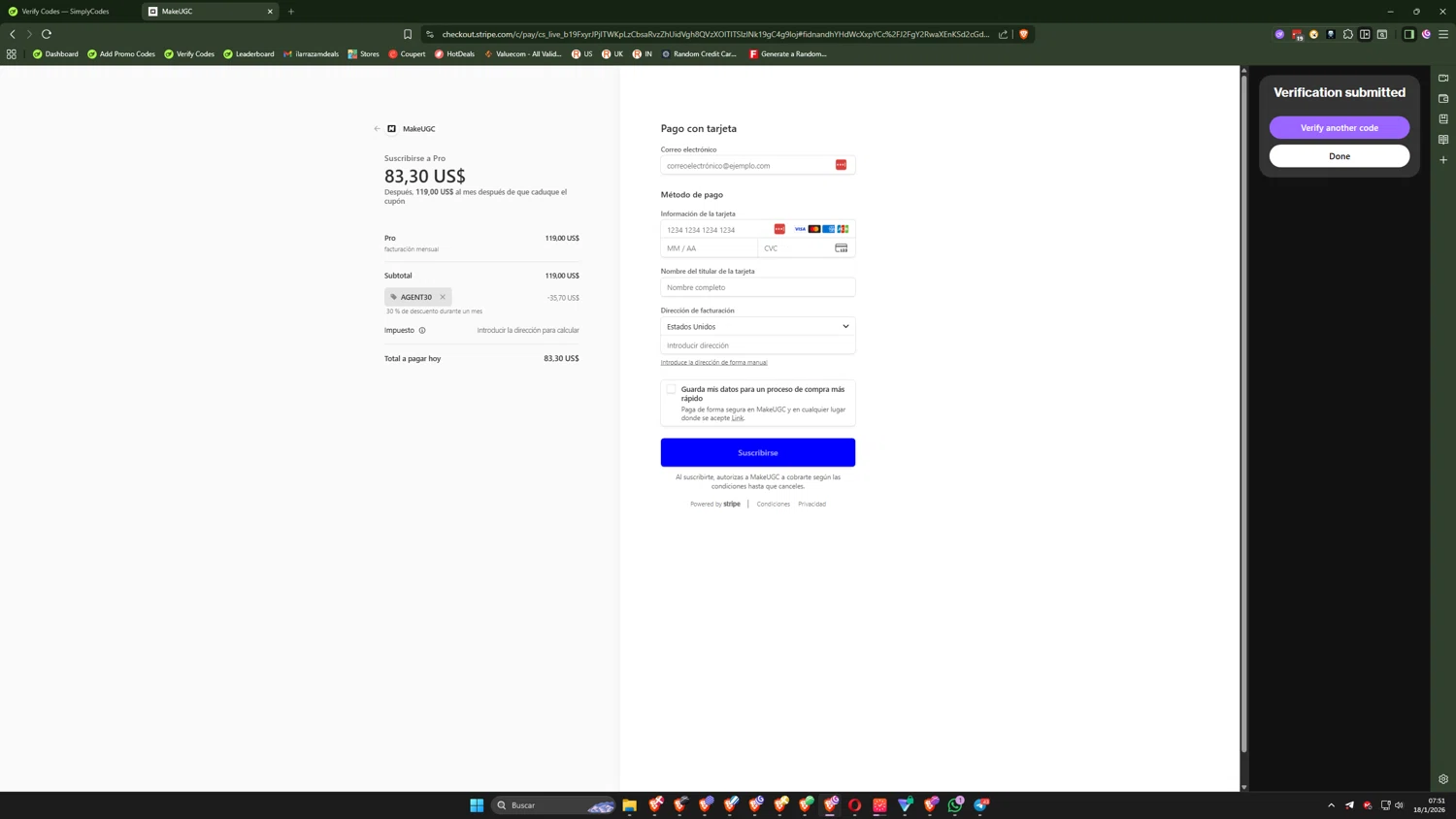Open Privacidad link in footer
The height and width of the screenshot is (819, 1456).
click(811, 505)
